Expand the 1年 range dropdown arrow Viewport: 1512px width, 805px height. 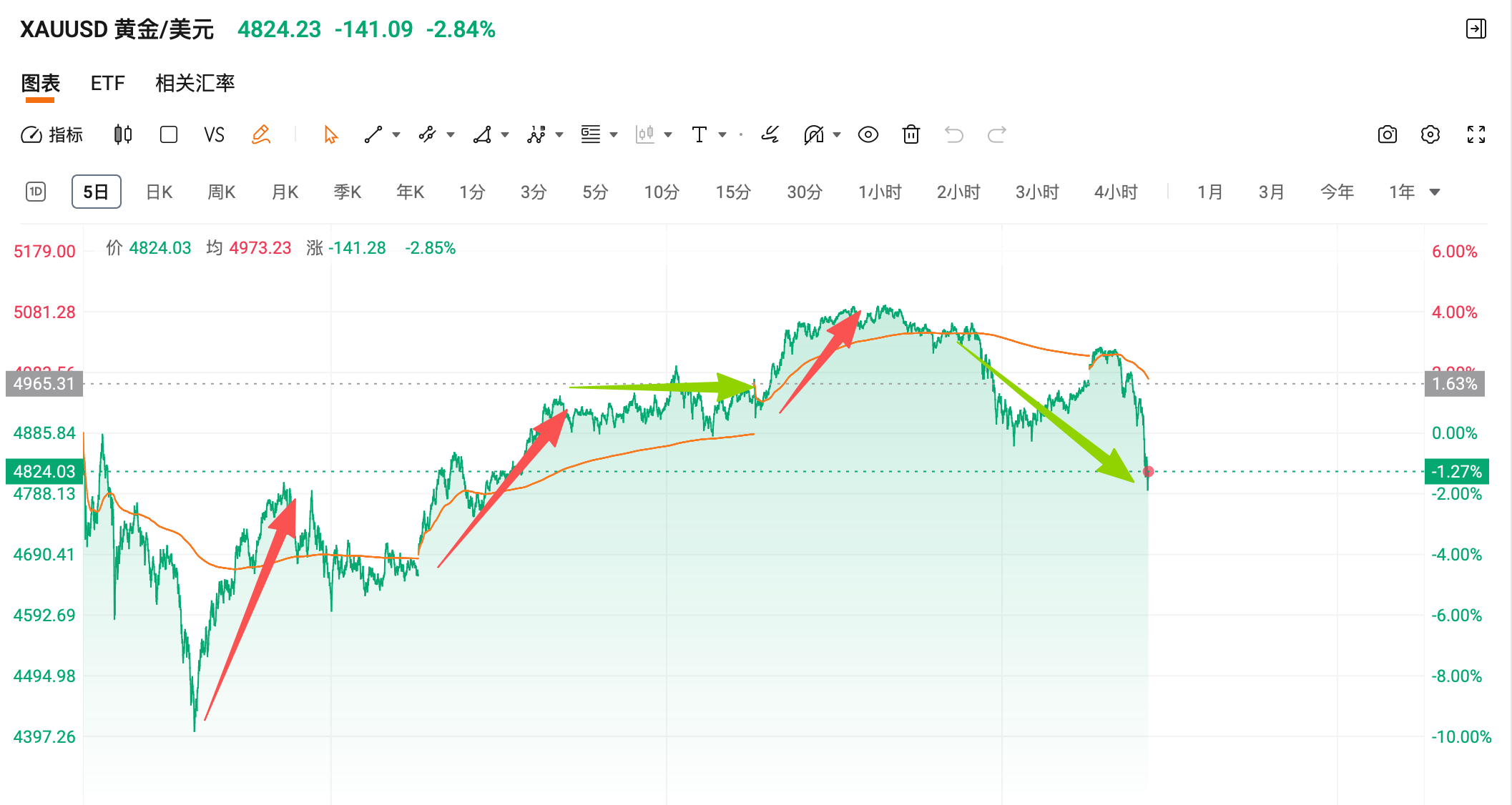point(1434,192)
